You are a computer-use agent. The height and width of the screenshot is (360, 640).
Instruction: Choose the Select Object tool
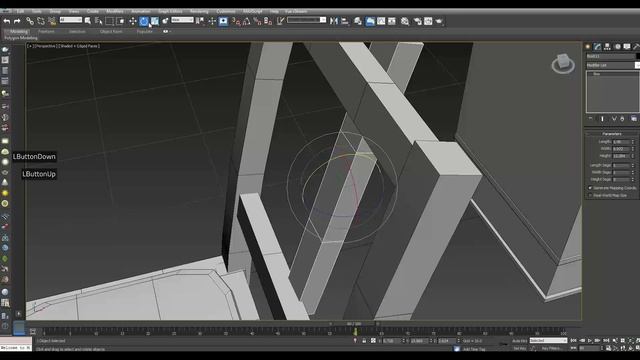tap(88, 21)
